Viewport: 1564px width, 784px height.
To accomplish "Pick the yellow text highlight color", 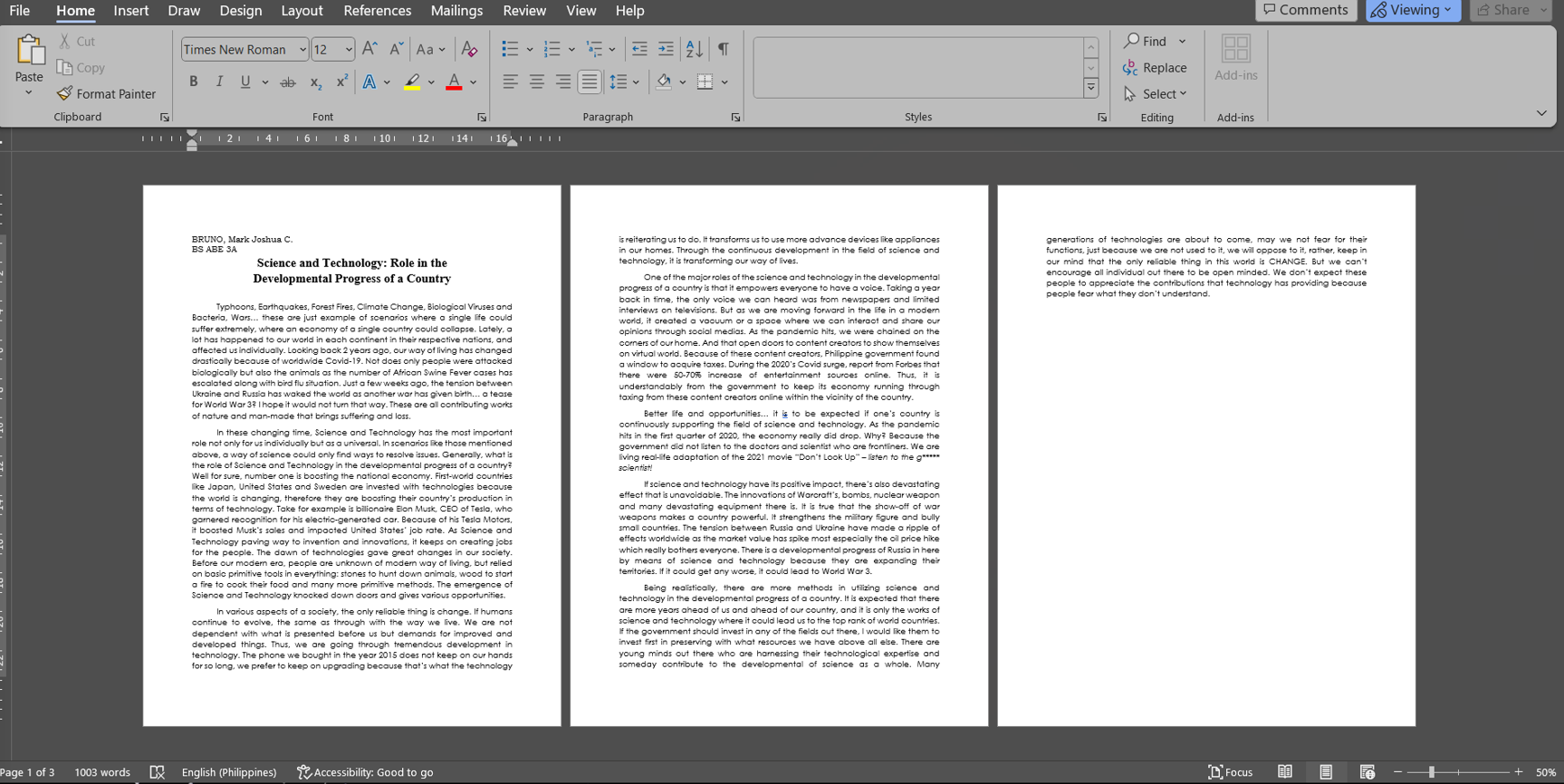I will click(412, 82).
